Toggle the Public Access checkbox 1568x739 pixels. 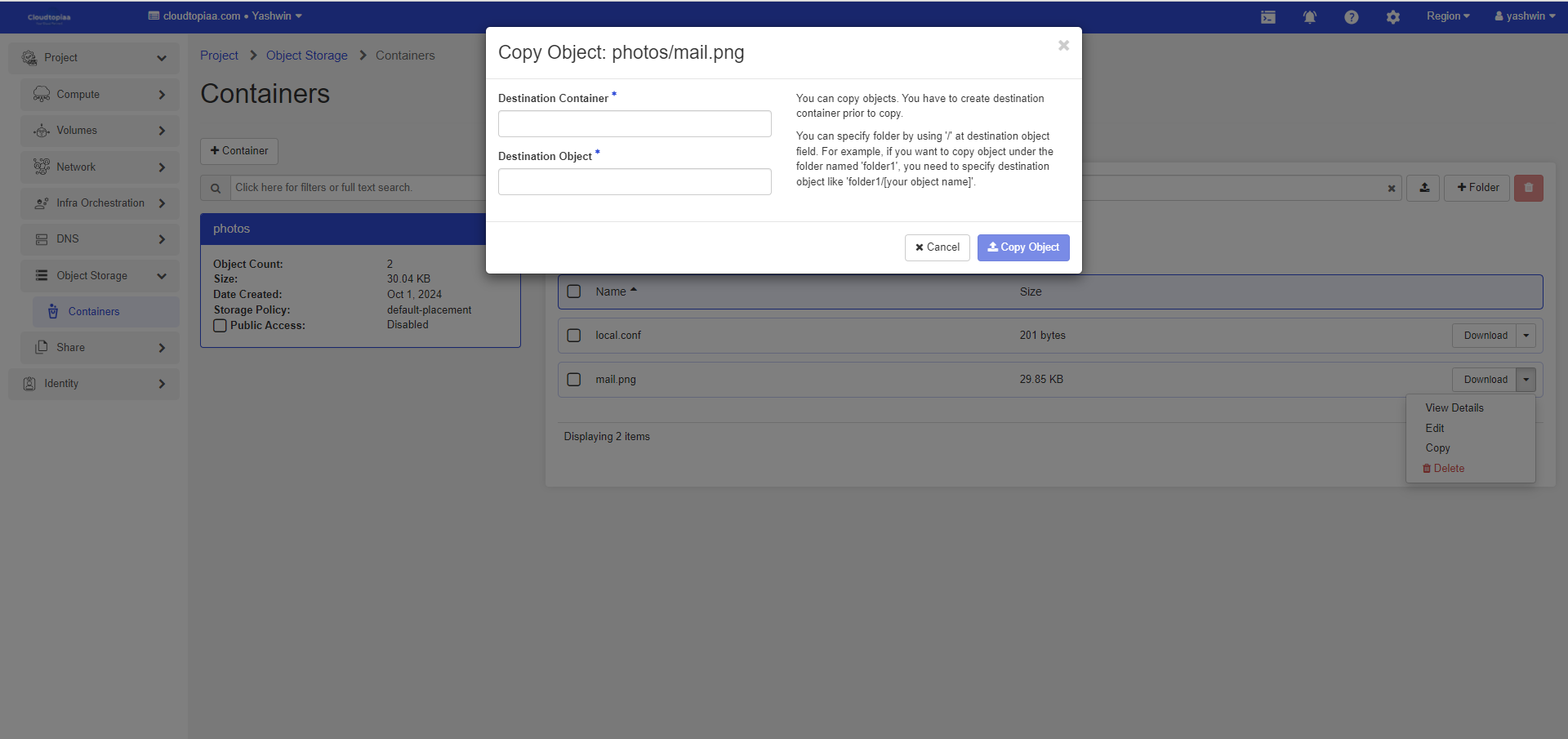point(220,326)
